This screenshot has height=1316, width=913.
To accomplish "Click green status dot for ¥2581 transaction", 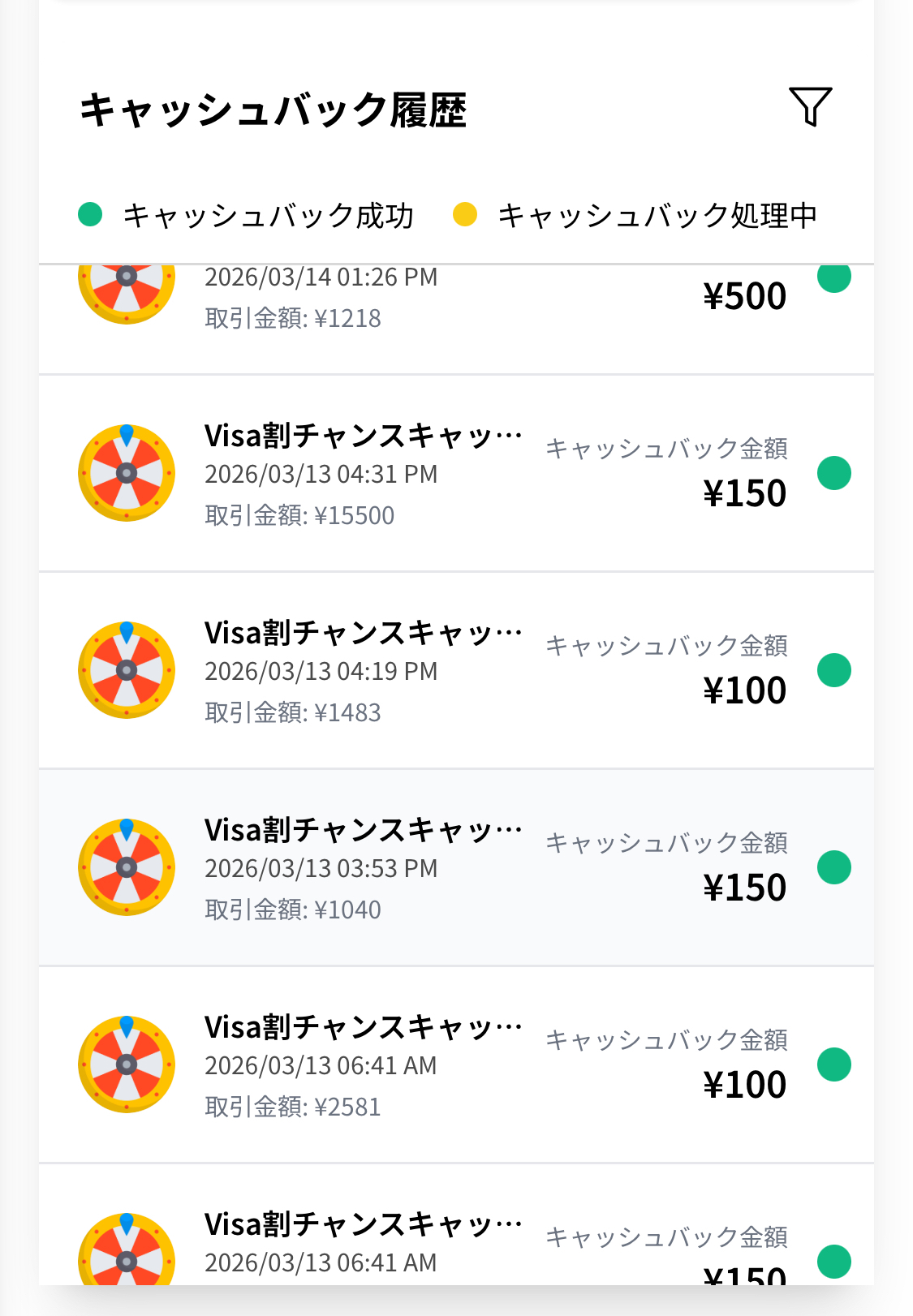I will [833, 1064].
